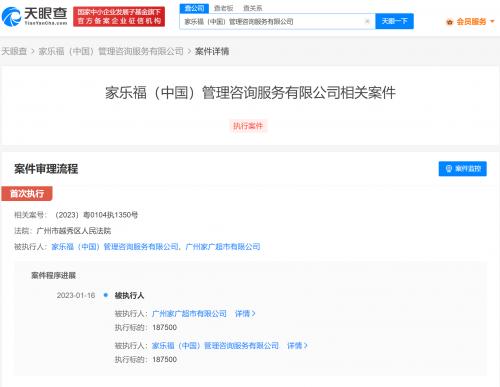Click the 案件监控 button
The image size is (500, 387).
462,169
